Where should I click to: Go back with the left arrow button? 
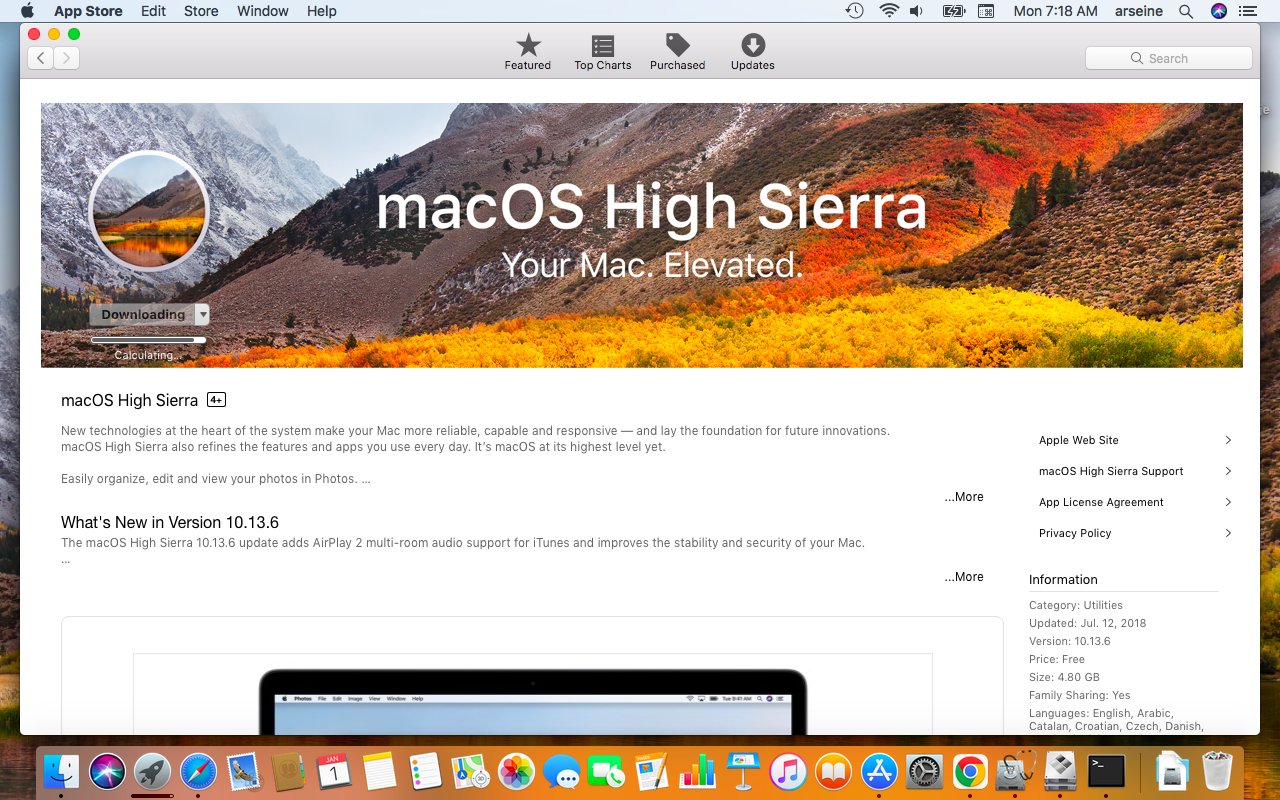(x=40, y=58)
